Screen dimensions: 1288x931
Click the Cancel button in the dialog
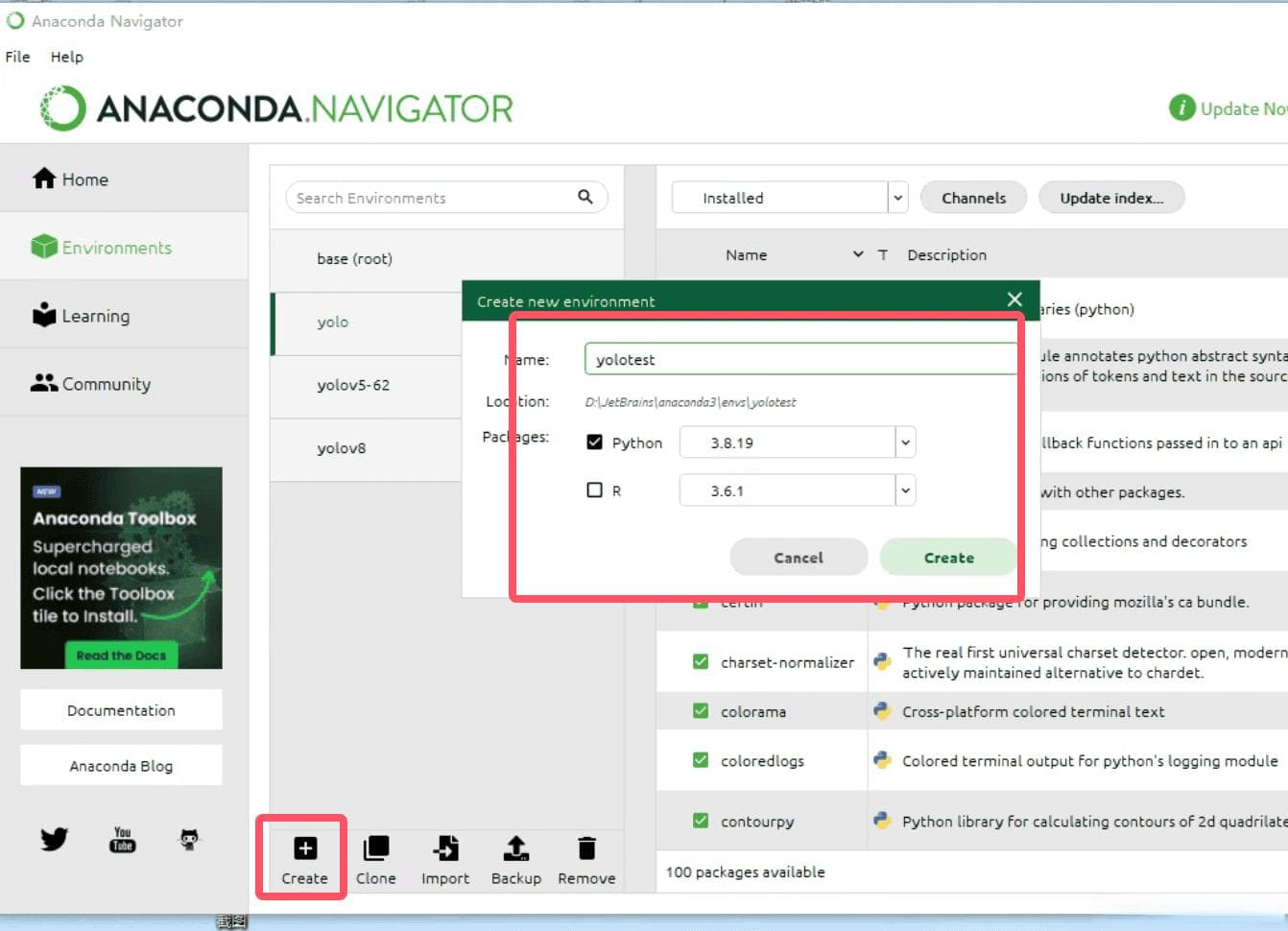pyautogui.click(x=799, y=558)
